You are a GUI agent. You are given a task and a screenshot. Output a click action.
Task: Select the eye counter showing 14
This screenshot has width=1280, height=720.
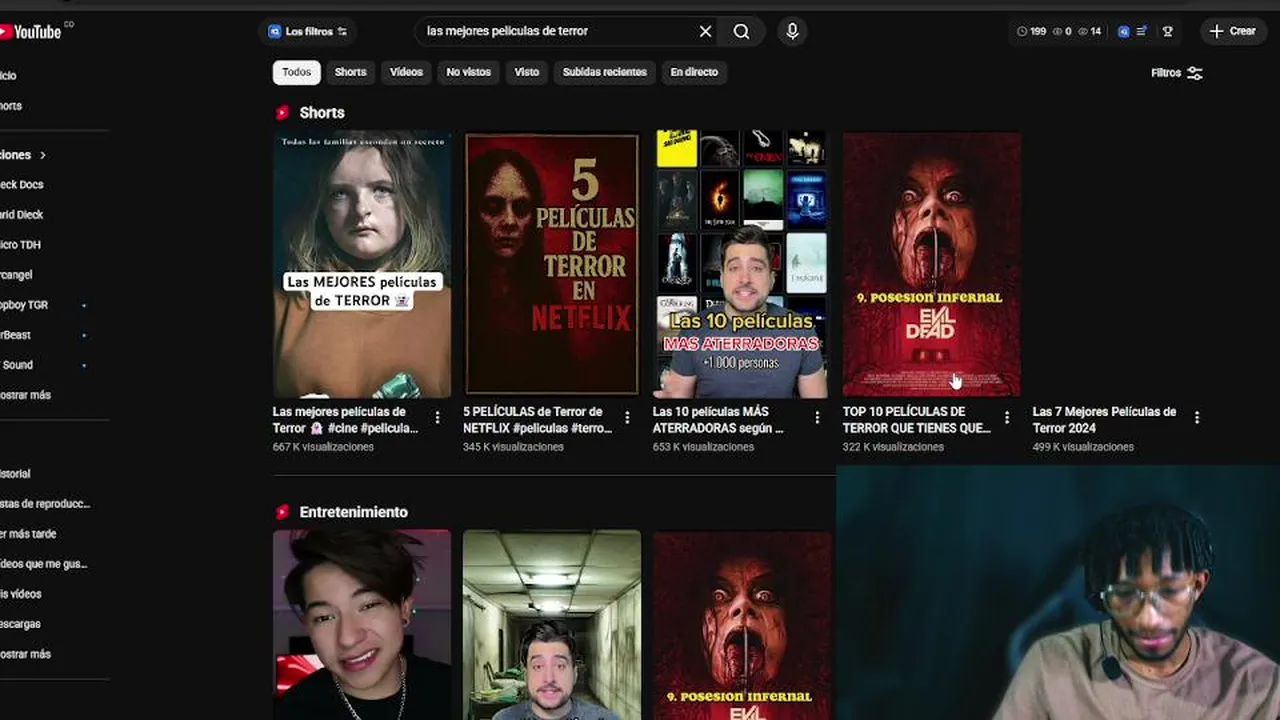[1090, 32]
